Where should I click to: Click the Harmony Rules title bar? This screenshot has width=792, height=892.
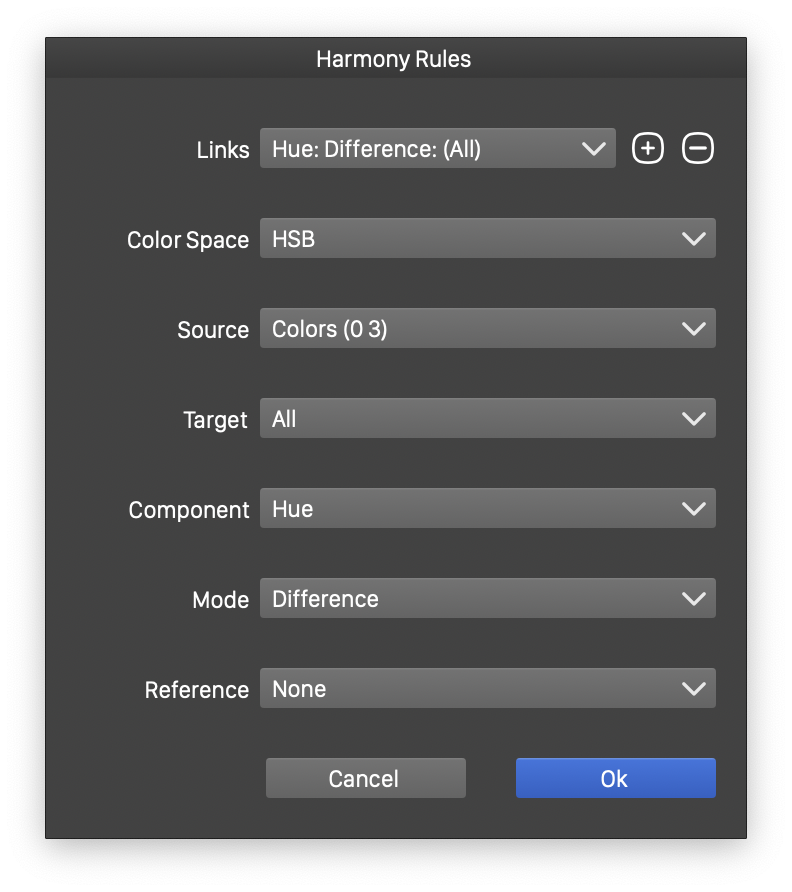394,59
